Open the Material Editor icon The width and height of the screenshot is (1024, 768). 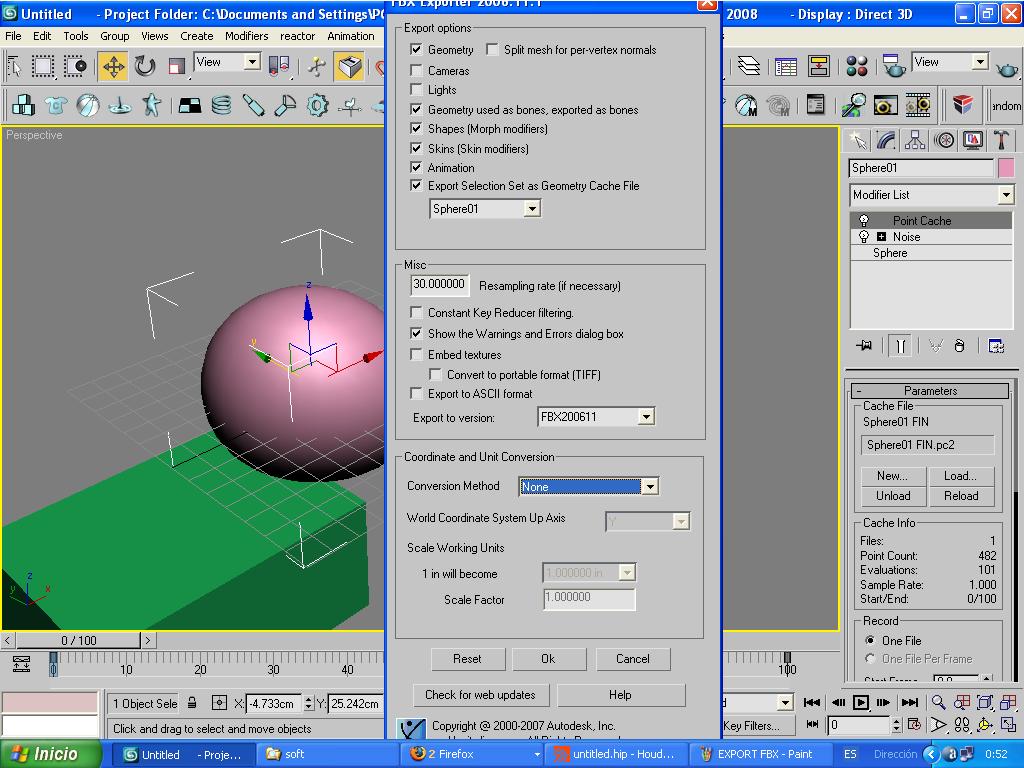pos(856,66)
